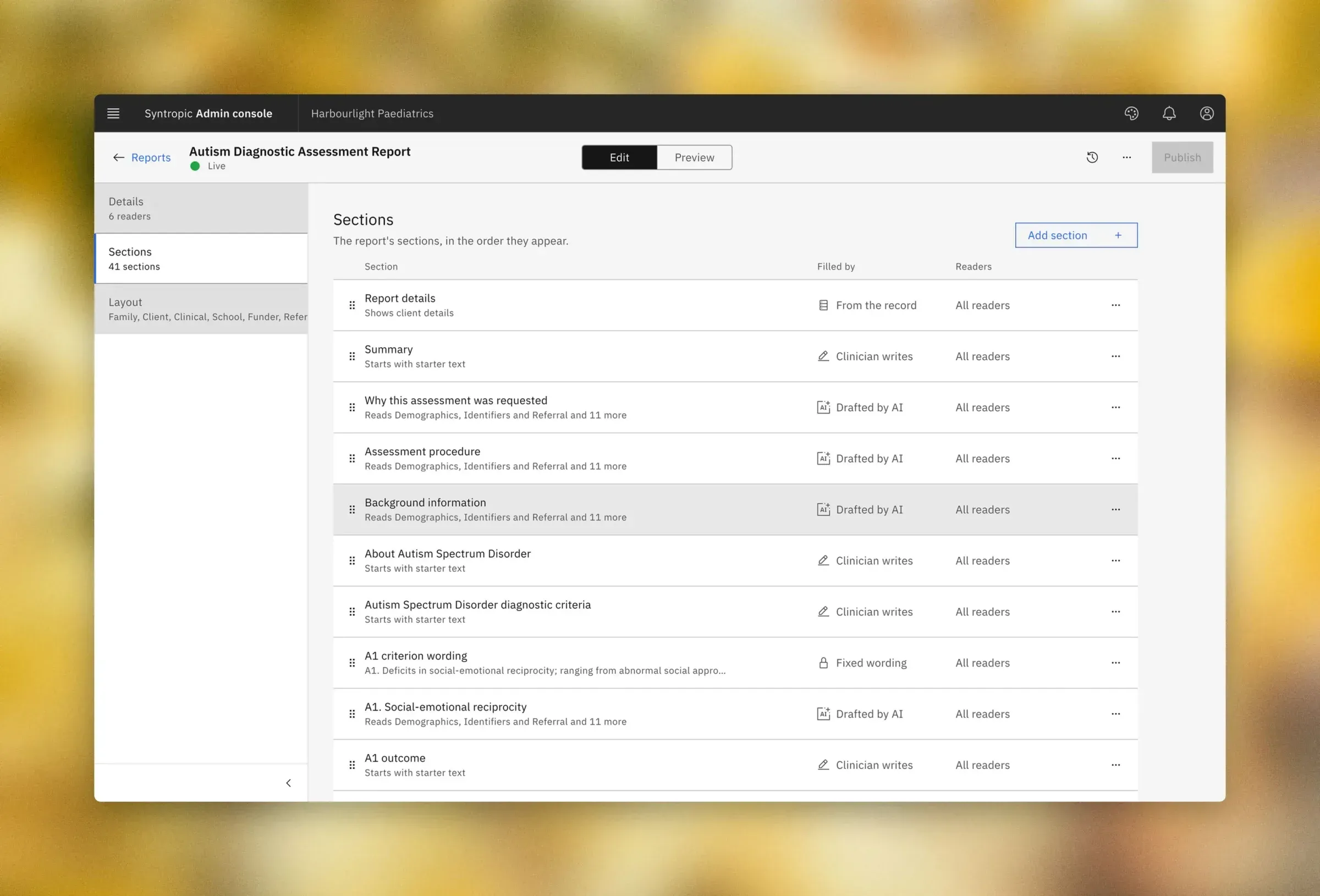Open the notifications bell
Screen dimensions: 1320x896
(x=1169, y=113)
